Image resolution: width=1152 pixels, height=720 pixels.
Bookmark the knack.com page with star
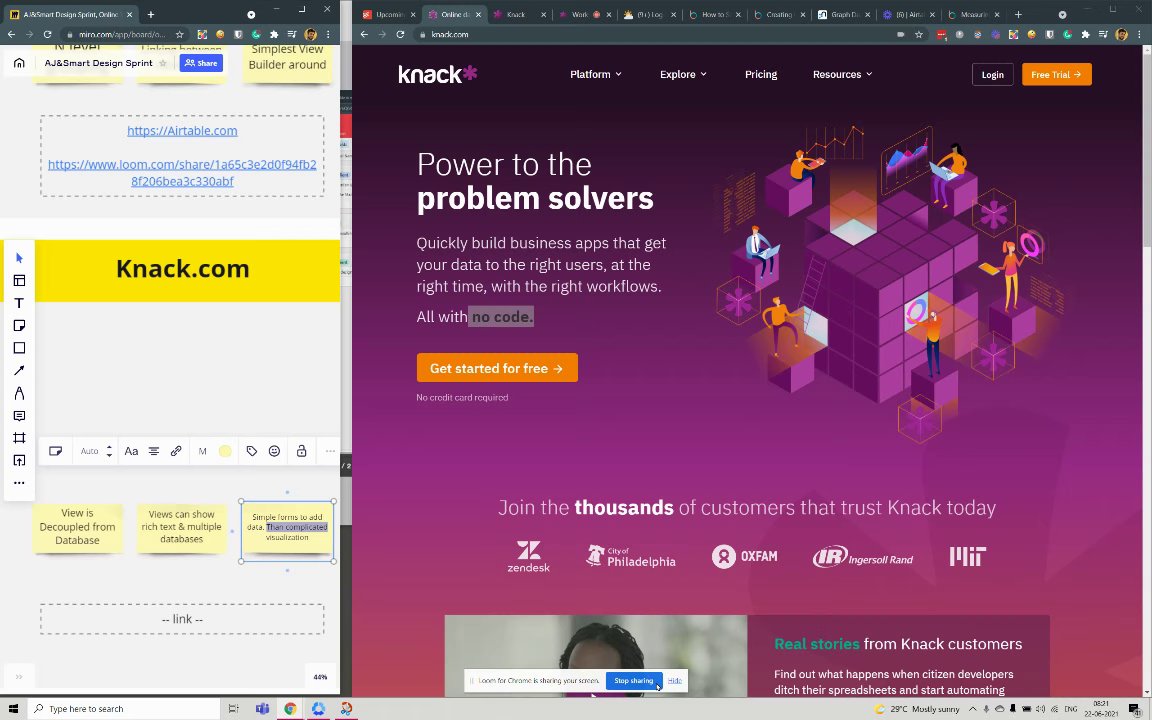(918, 34)
